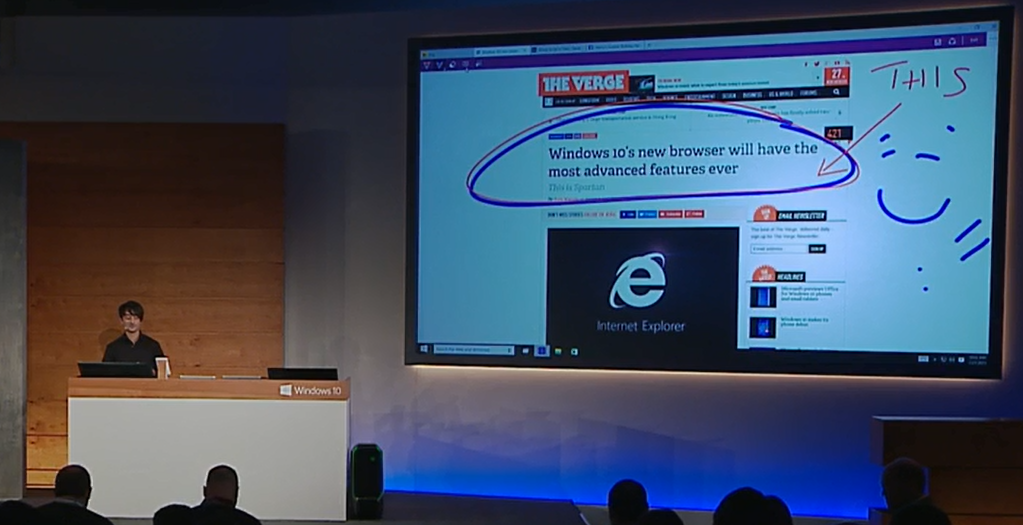Viewport: 1023px width, 525px height.
Task: Click The Verge logo
Action: pos(584,83)
